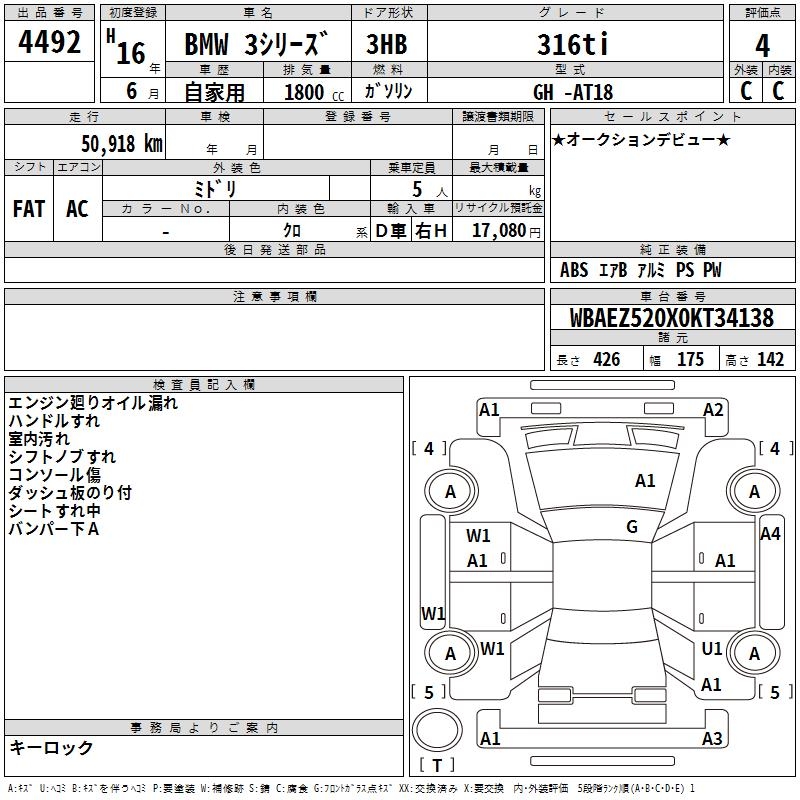Click the sales point オークションデビュー text
800x800 pixels.
(641, 139)
